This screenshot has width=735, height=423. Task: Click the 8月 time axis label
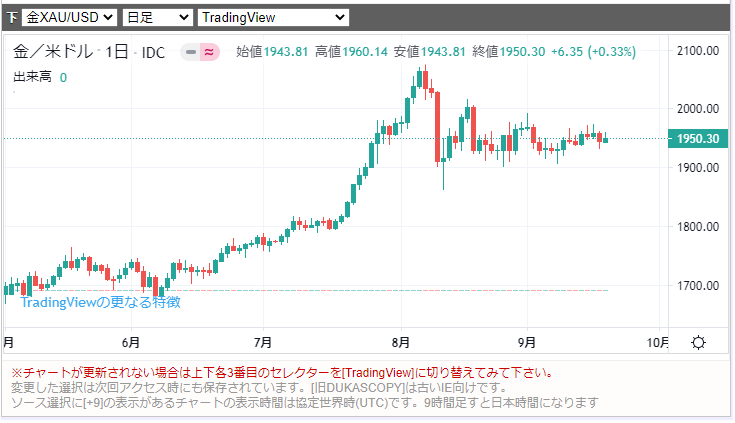[401, 343]
